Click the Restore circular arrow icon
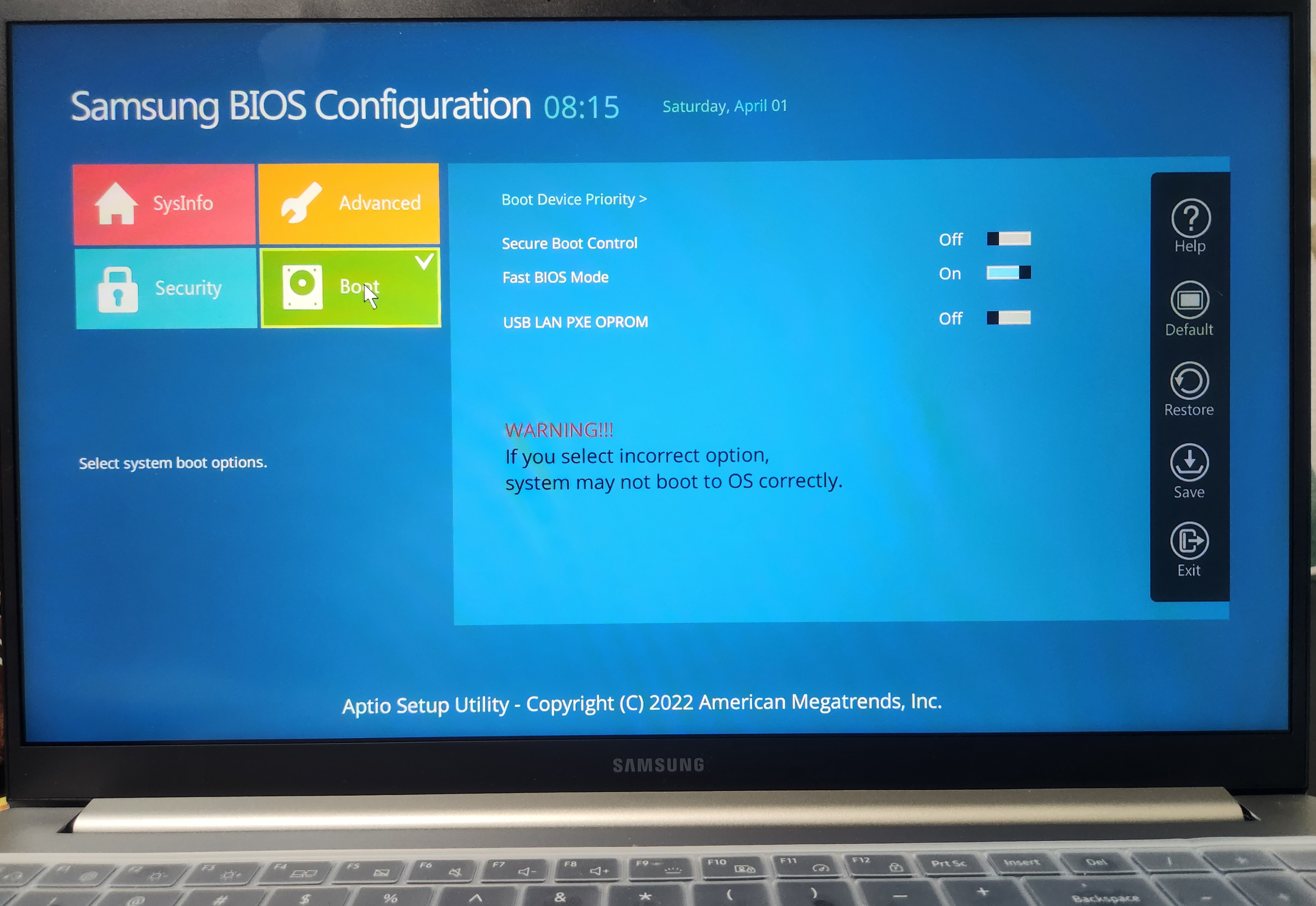The image size is (1316, 906). tap(1189, 381)
